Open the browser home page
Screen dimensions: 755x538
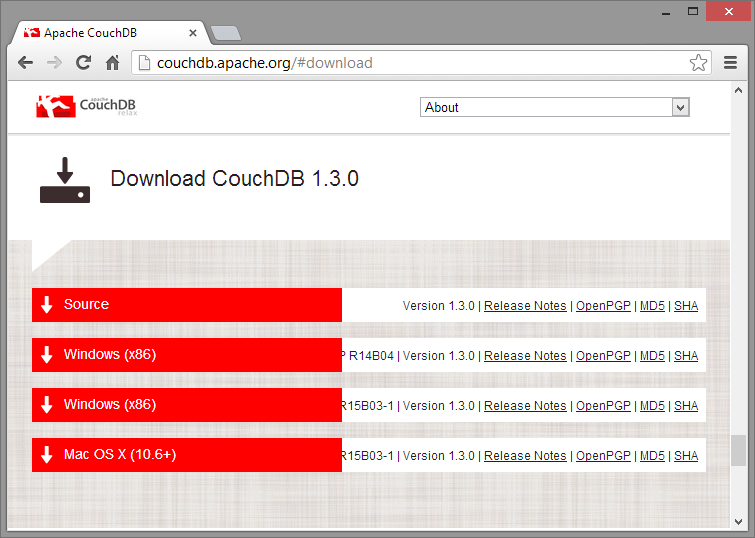[112, 63]
